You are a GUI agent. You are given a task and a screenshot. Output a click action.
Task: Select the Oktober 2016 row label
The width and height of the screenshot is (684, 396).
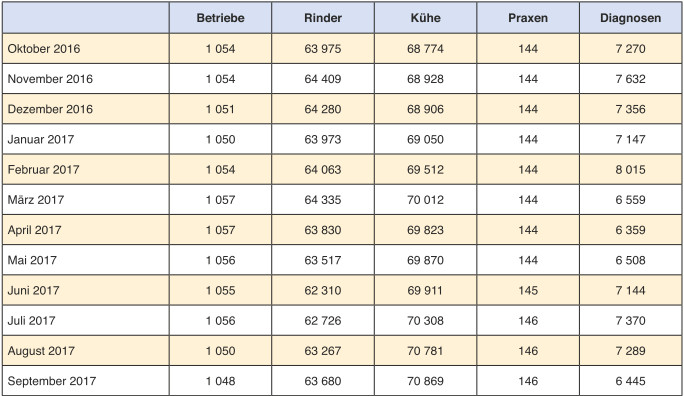(44, 48)
